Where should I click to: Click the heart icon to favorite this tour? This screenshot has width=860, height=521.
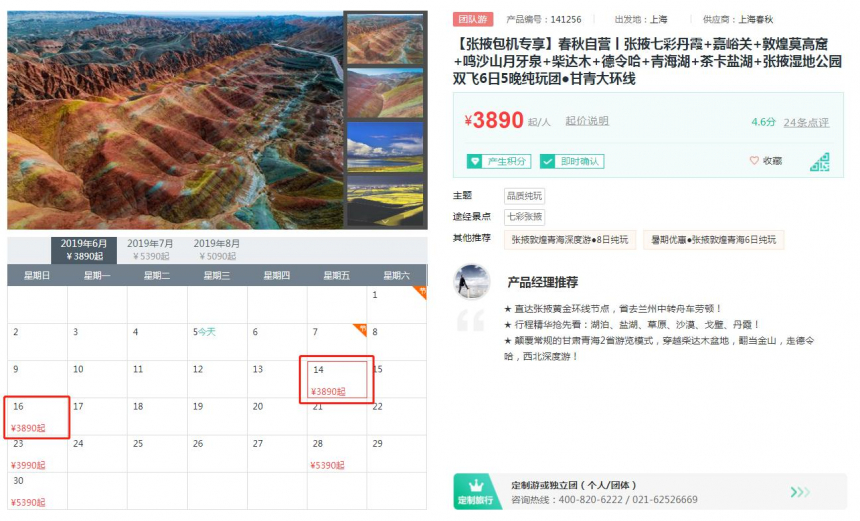point(754,161)
